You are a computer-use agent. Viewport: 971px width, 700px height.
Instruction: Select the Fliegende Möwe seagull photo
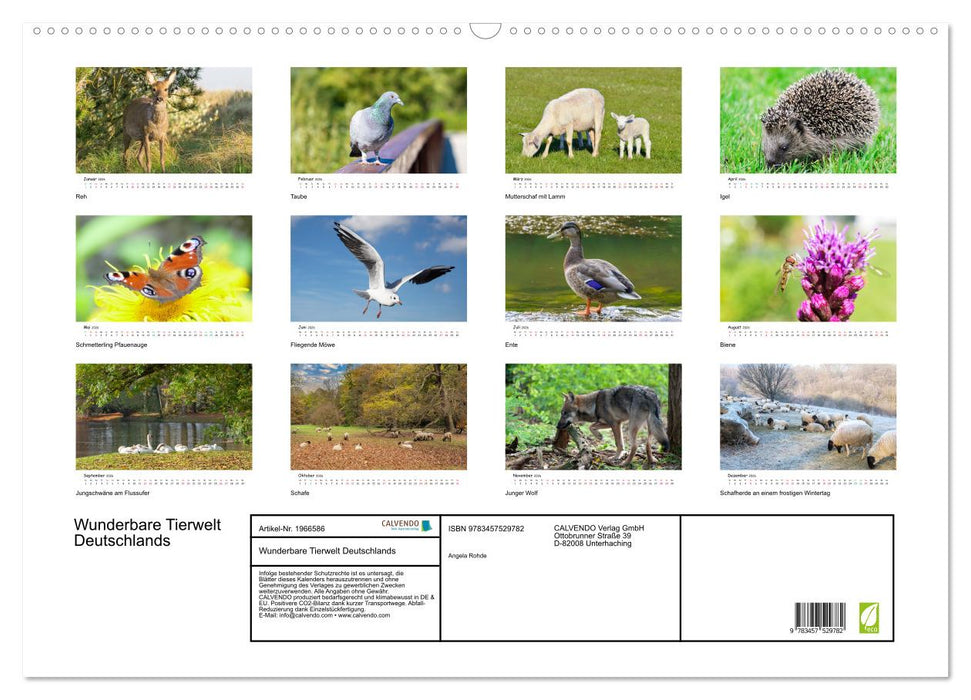[378, 267]
